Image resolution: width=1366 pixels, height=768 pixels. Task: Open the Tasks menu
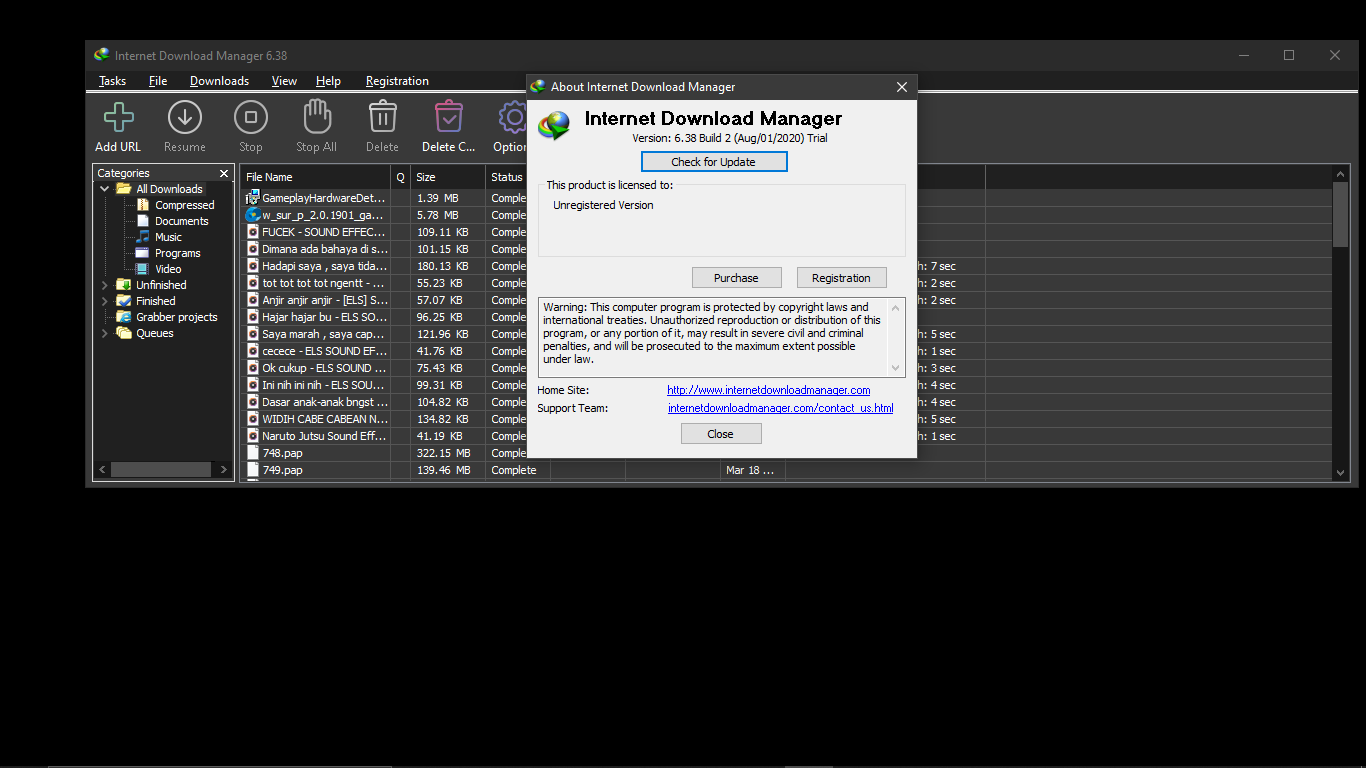point(112,81)
